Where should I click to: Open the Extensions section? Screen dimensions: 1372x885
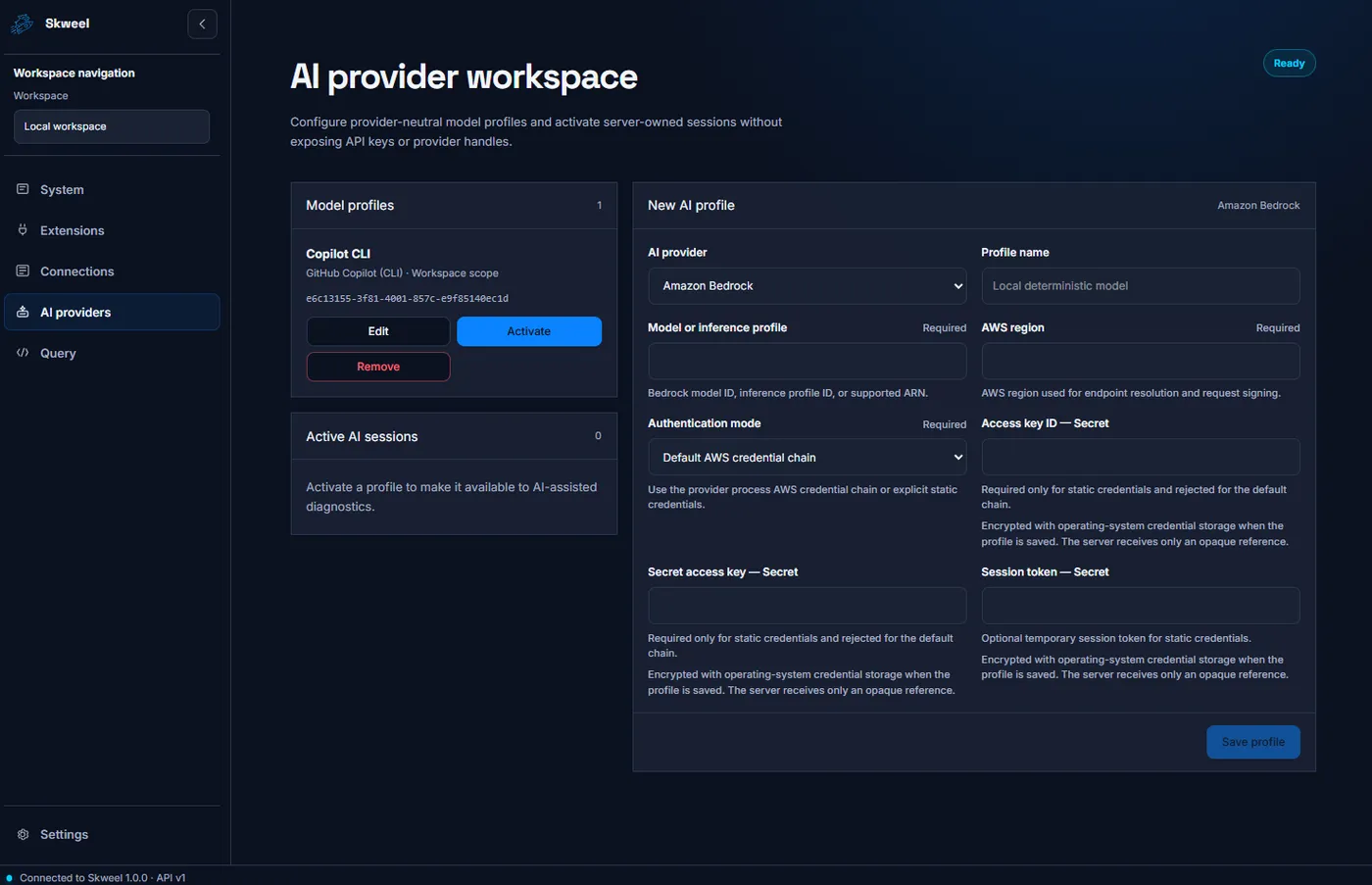point(112,230)
